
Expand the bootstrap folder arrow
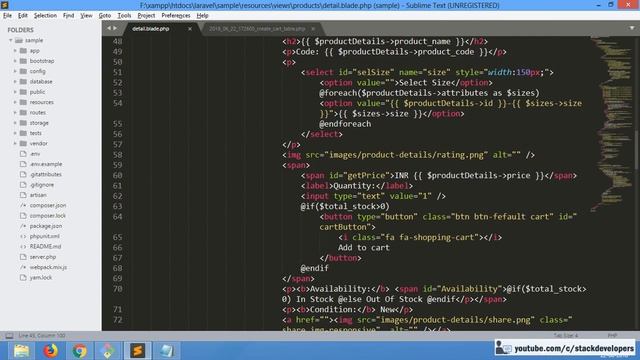[x=15, y=61]
